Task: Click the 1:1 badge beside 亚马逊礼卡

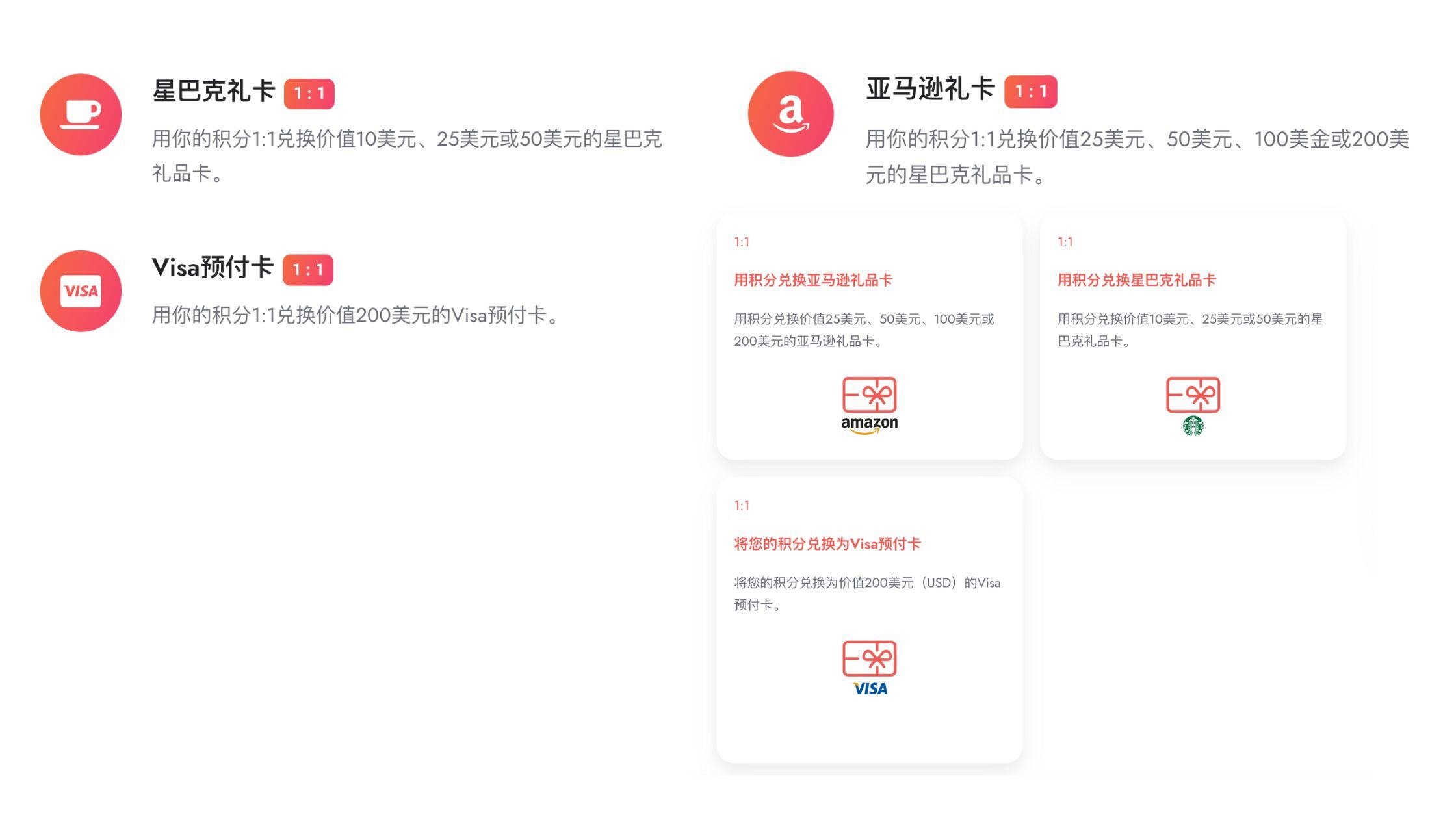Action: point(1031,92)
